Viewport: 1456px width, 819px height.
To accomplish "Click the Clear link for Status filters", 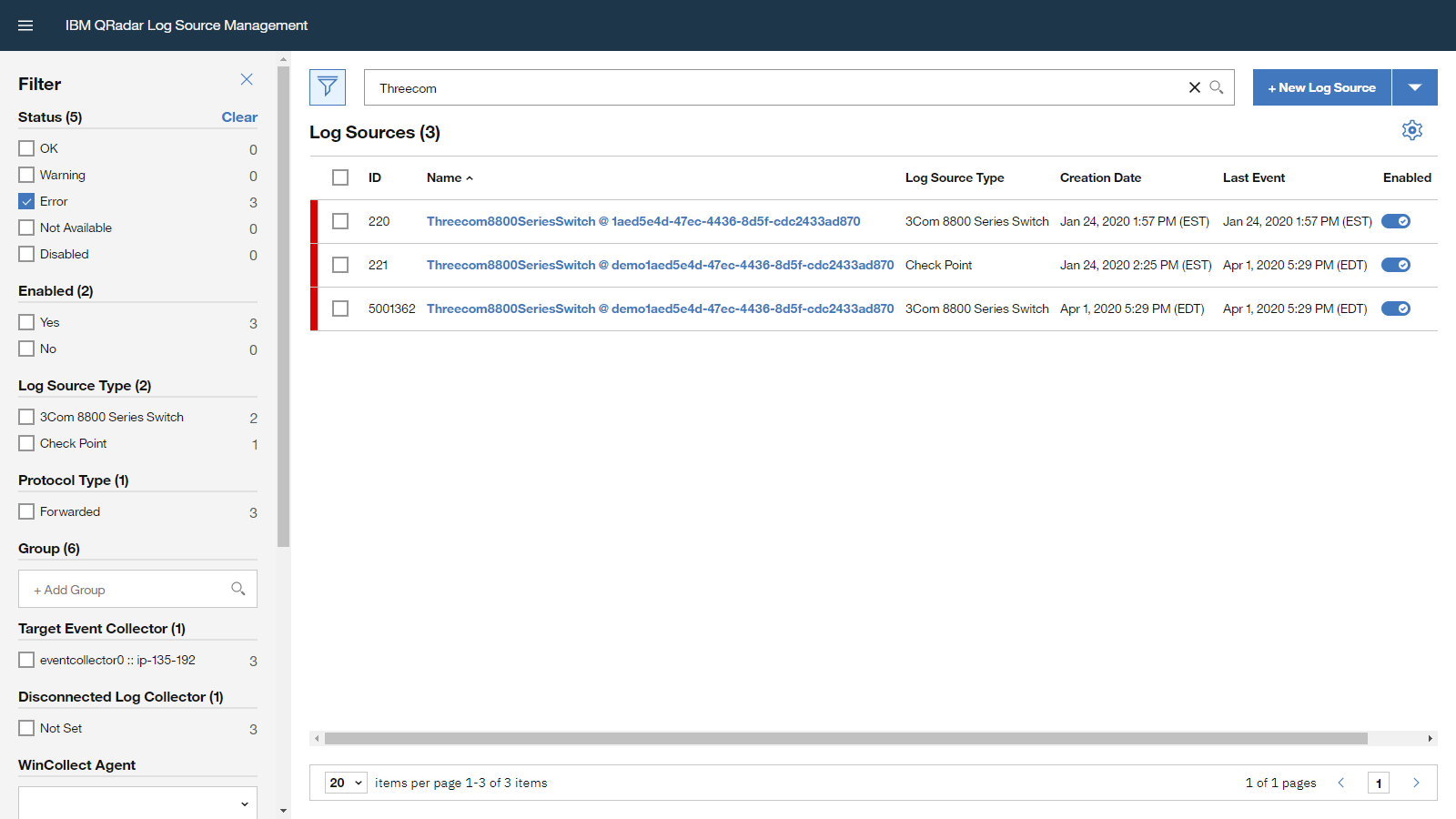I will [x=239, y=116].
